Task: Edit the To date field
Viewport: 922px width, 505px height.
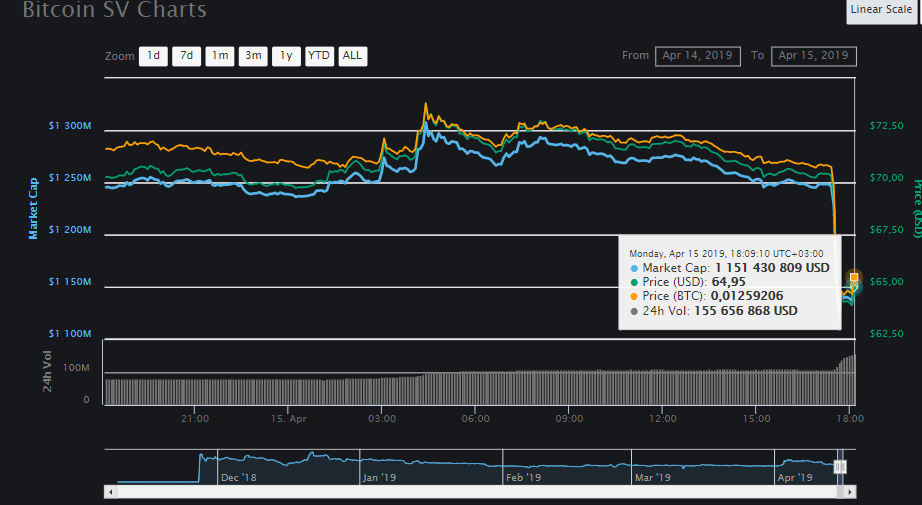Action: click(813, 56)
